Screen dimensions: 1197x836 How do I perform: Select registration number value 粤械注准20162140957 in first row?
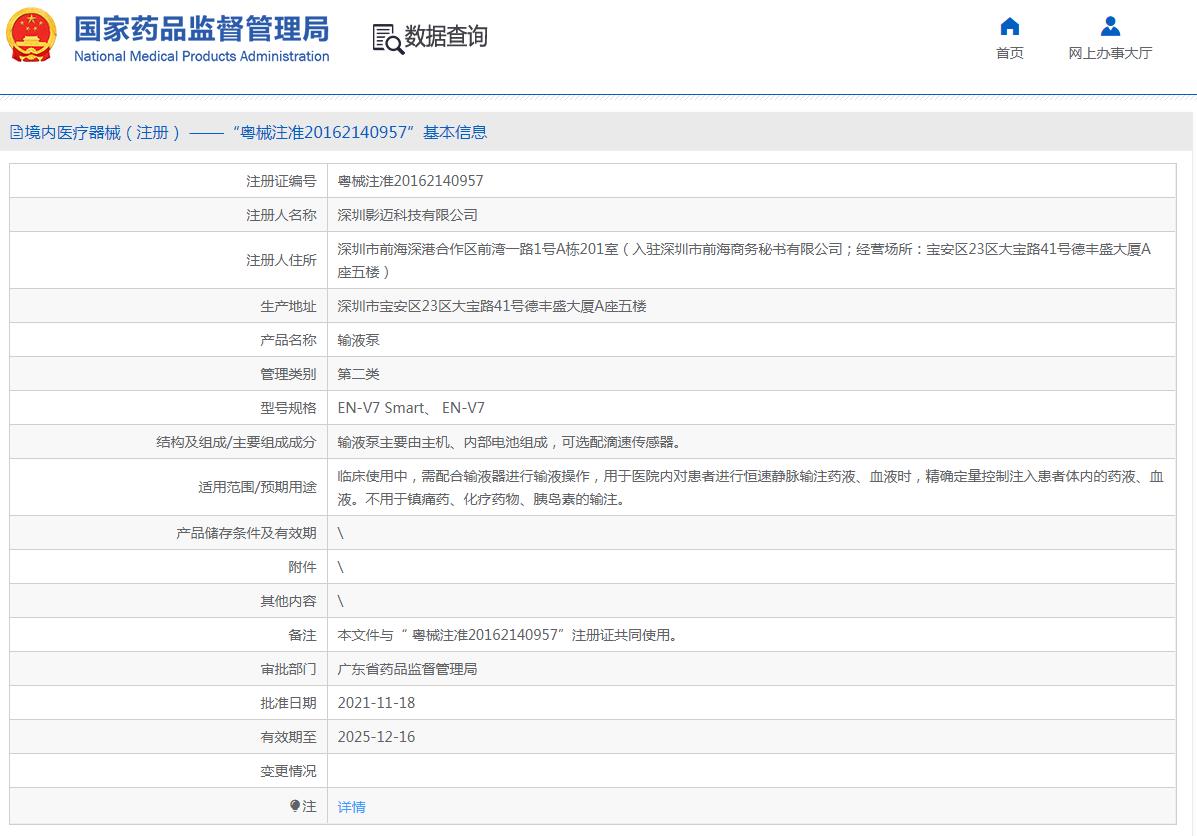click(410, 181)
